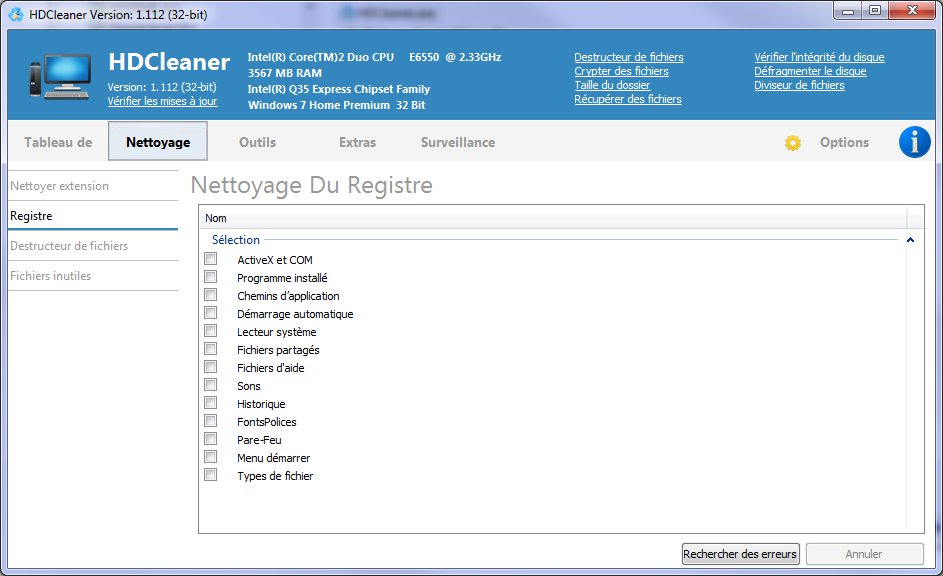Click Vérifier les mises à jour link
943x576 pixels.
(162, 101)
